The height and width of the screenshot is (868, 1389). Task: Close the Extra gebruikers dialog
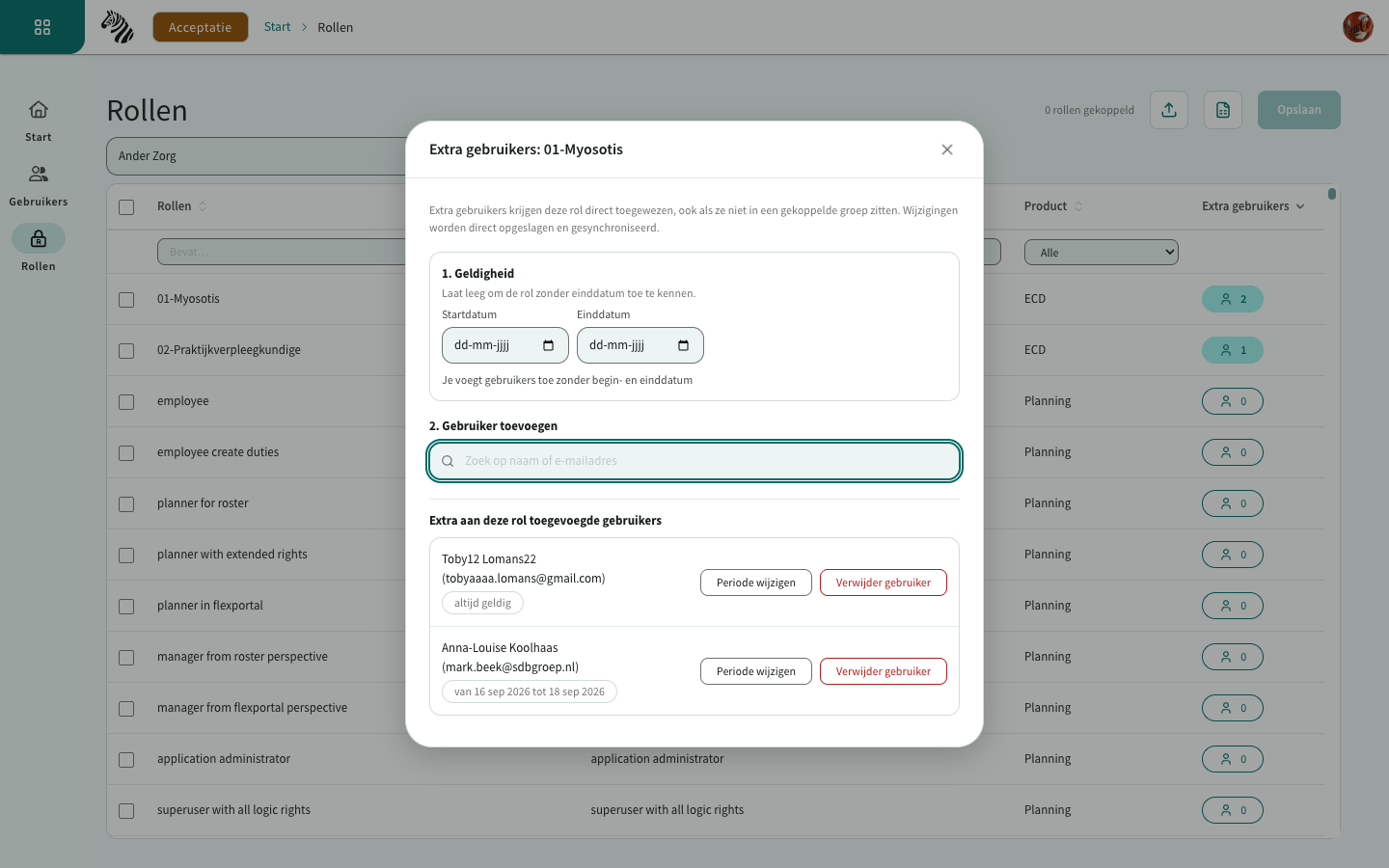(947, 149)
